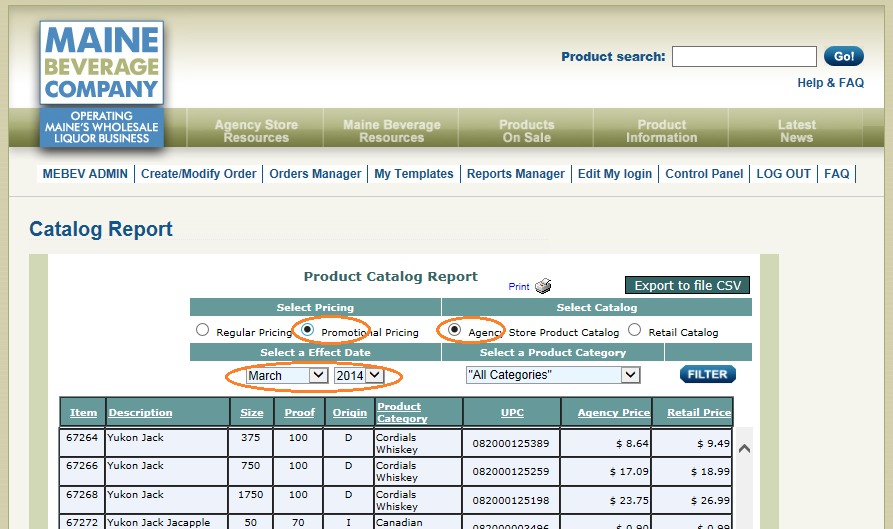Click item number 67266
The height and width of the screenshot is (529, 893).
click(x=82, y=465)
